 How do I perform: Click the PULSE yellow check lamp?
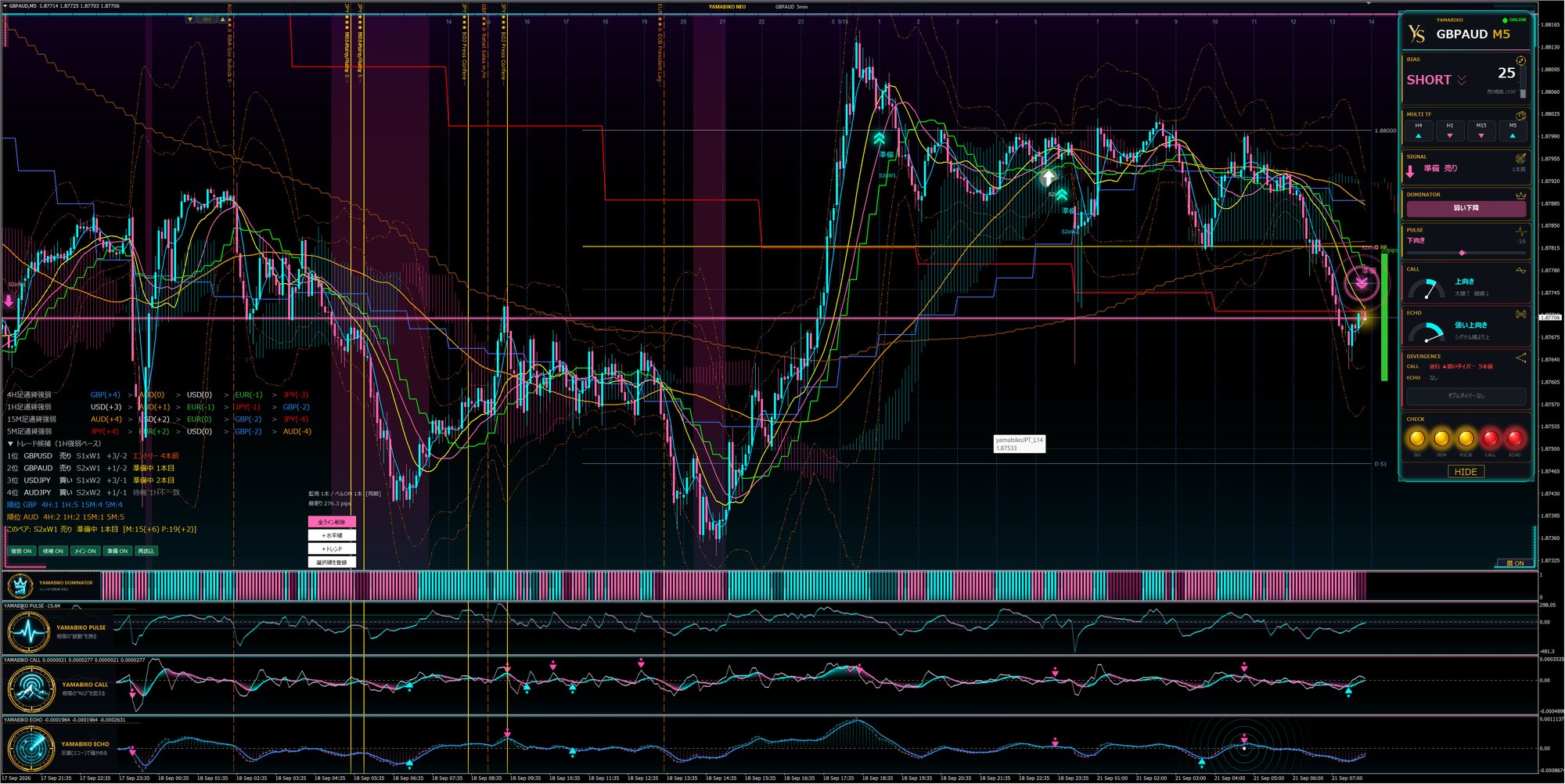(x=1466, y=438)
